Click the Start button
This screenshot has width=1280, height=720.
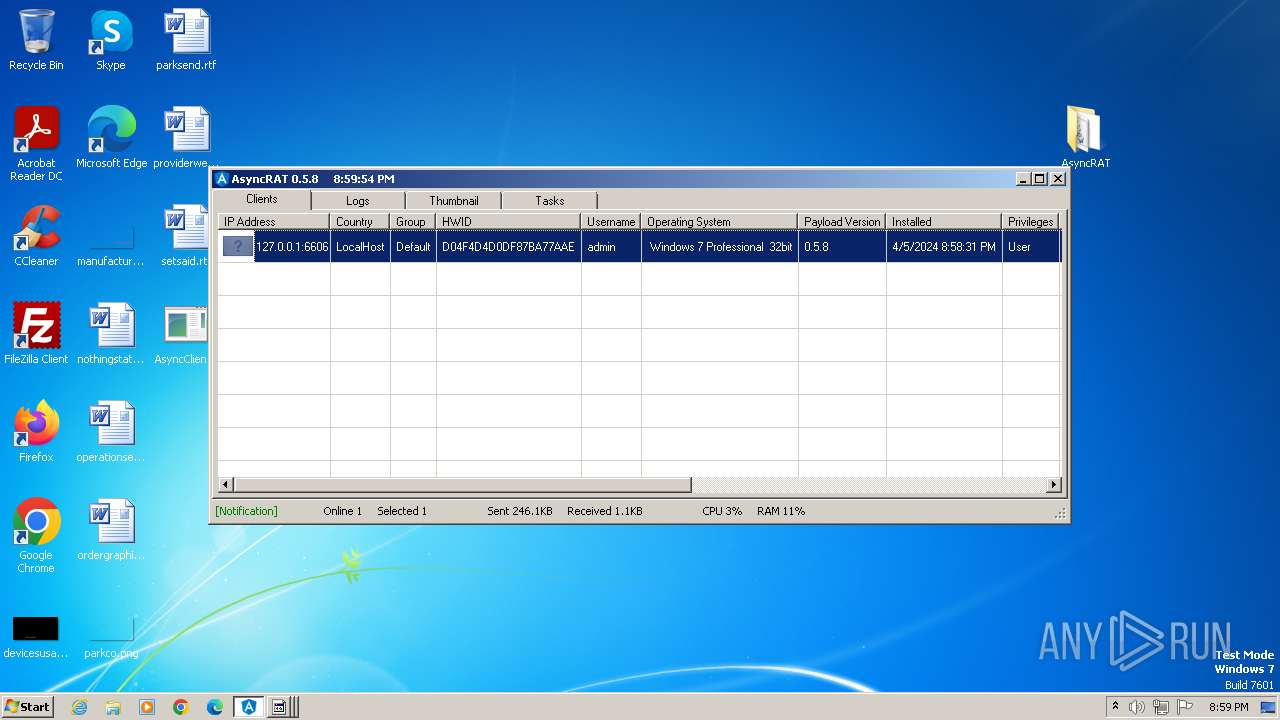tap(27, 706)
